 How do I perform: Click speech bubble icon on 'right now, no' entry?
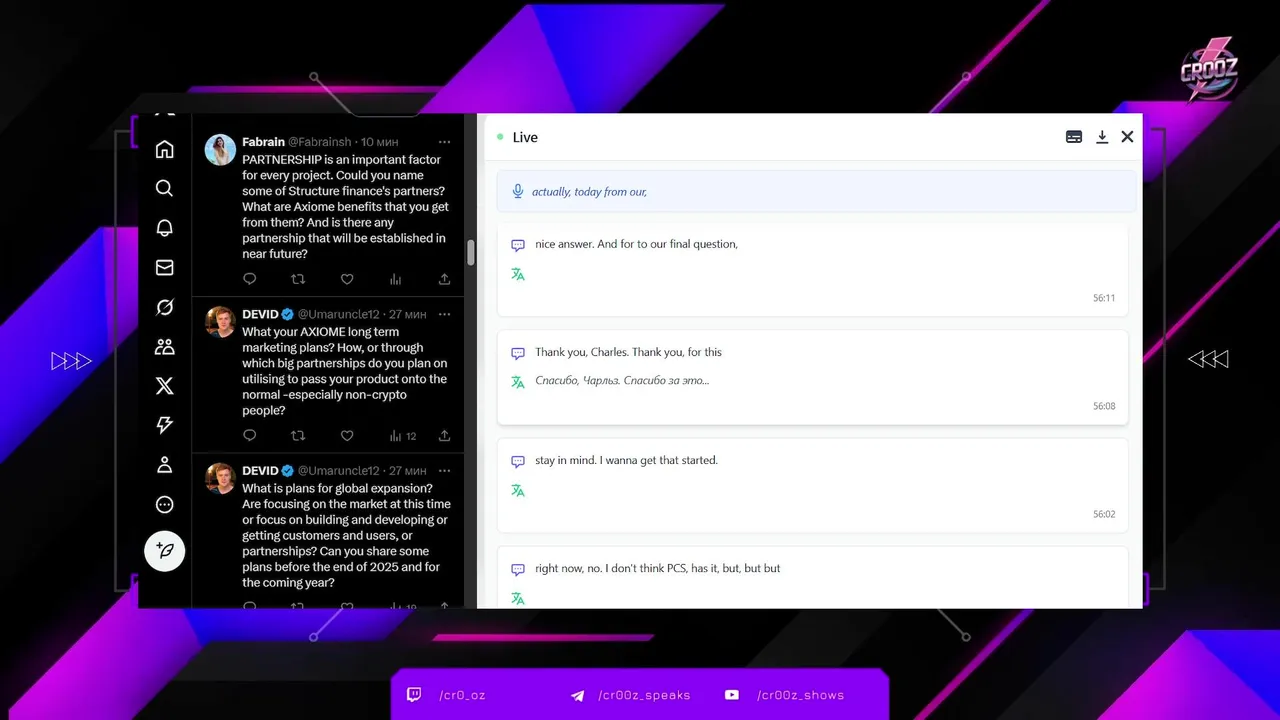[x=518, y=569]
